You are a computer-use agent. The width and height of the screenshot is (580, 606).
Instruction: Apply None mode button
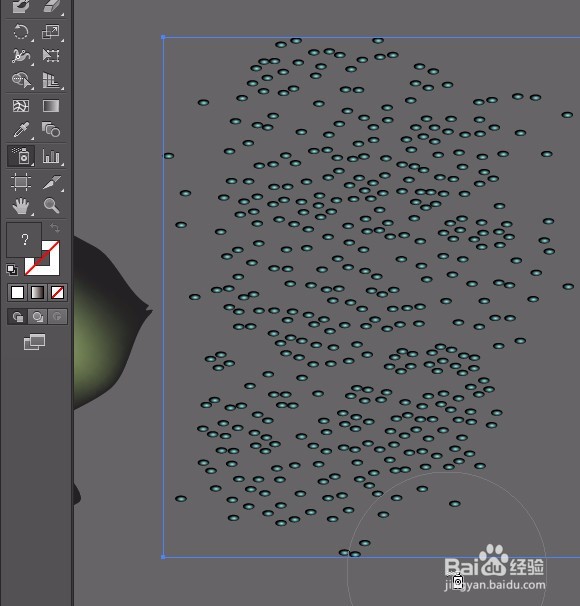click(x=58, y=293)
